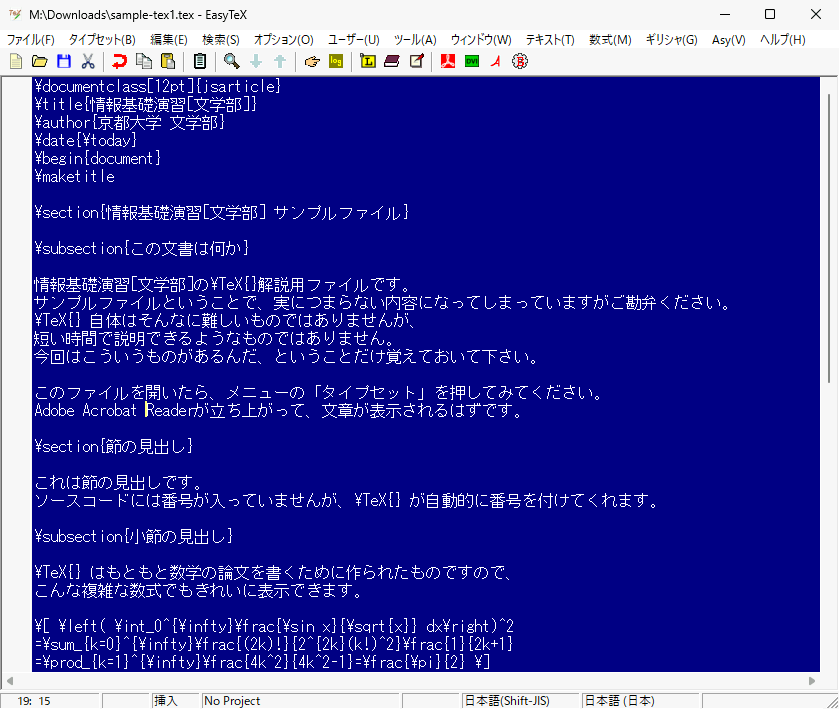Viewport: 839px width, 709px height.
Task: Click the \begin{document} line
Action: 97,158
